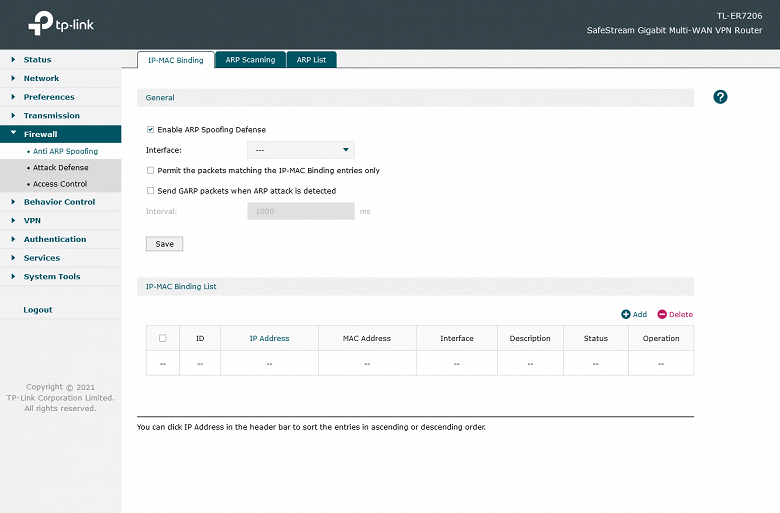Image resolution: width=780 pixels, height=513 pixels.
Task: Toggle Enable ARP Spoofing Defense checkbox
Action: click(x=150, y=129)
